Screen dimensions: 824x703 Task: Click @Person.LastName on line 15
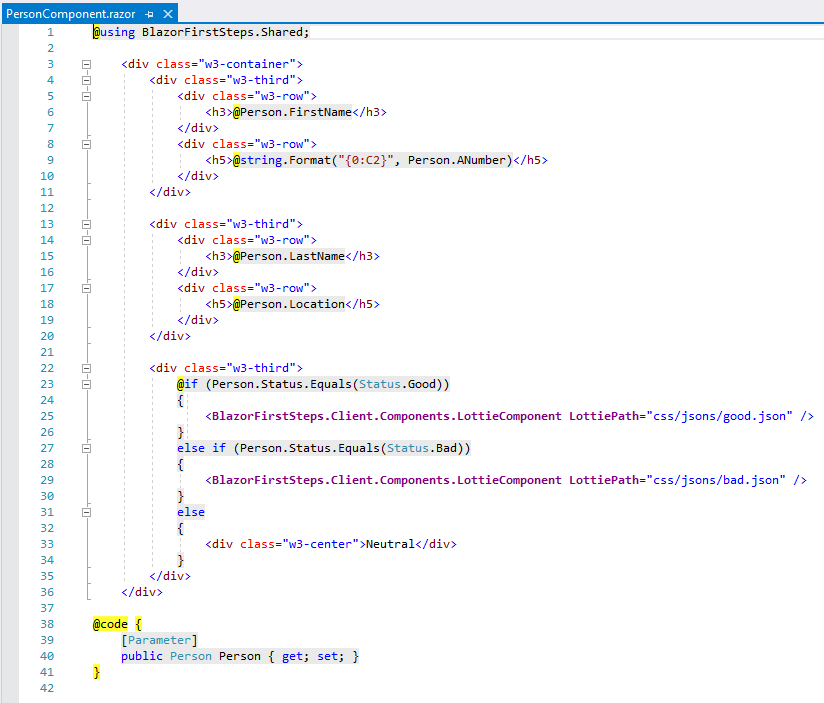289,256
